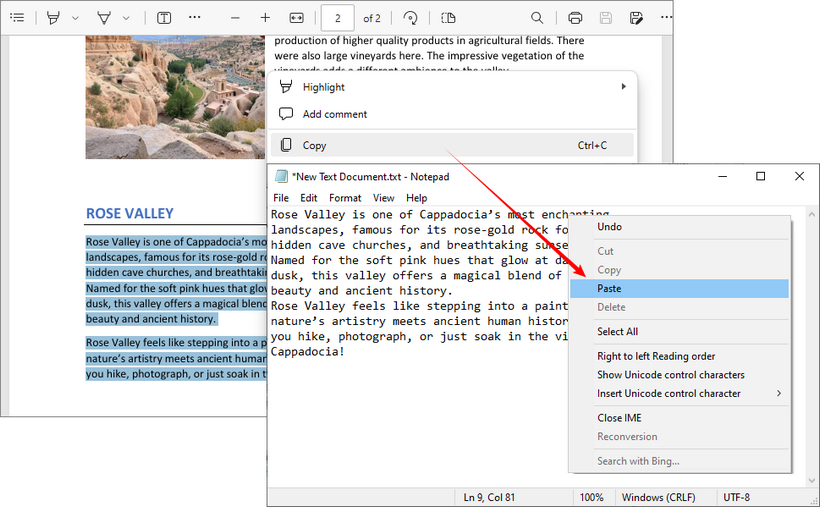Viewport: 820px width, 507px height.
Task: Open more tools ellipsis beside Add text
Action: coord(195,17)
